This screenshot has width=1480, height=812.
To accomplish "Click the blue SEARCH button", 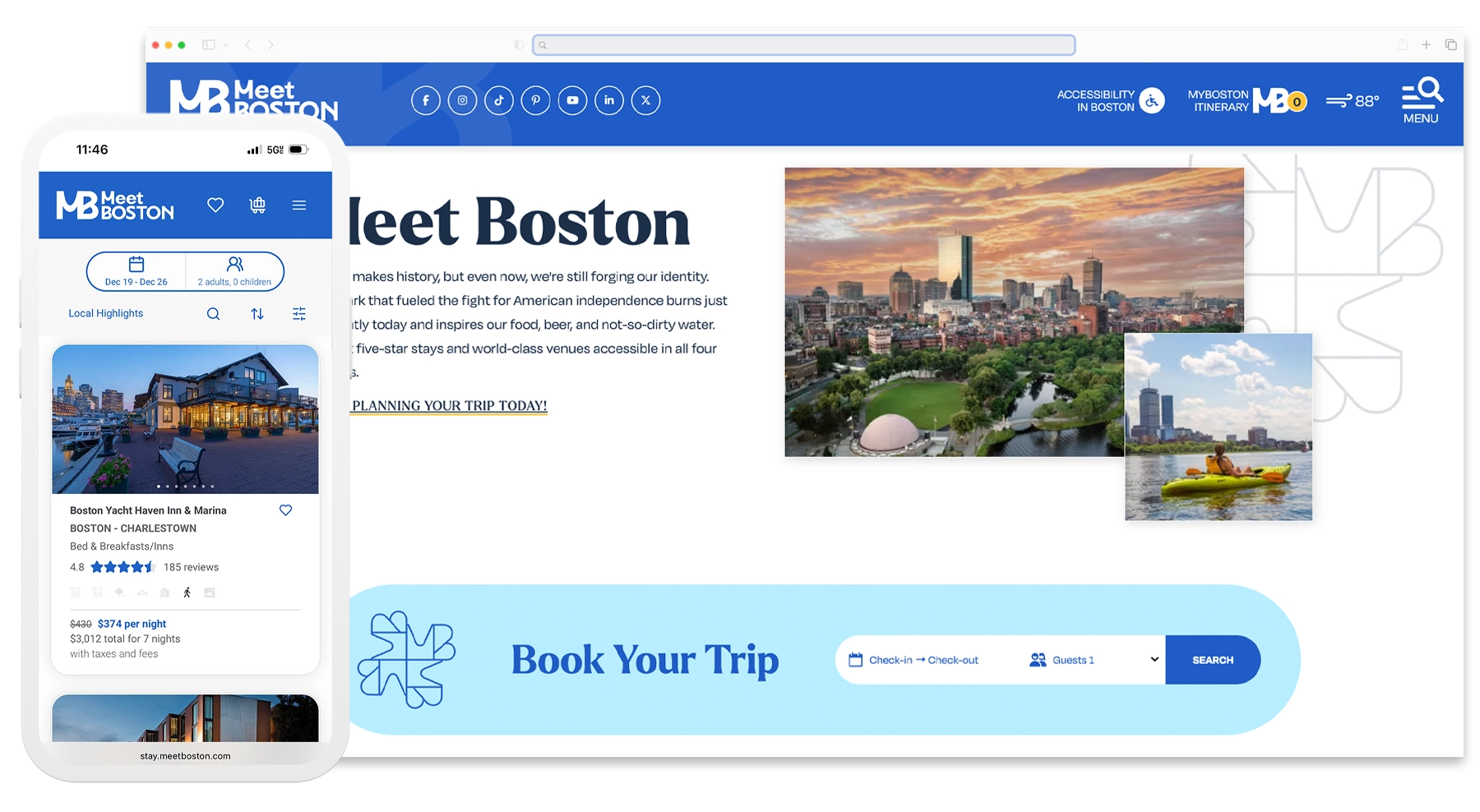I will 1213,660.
